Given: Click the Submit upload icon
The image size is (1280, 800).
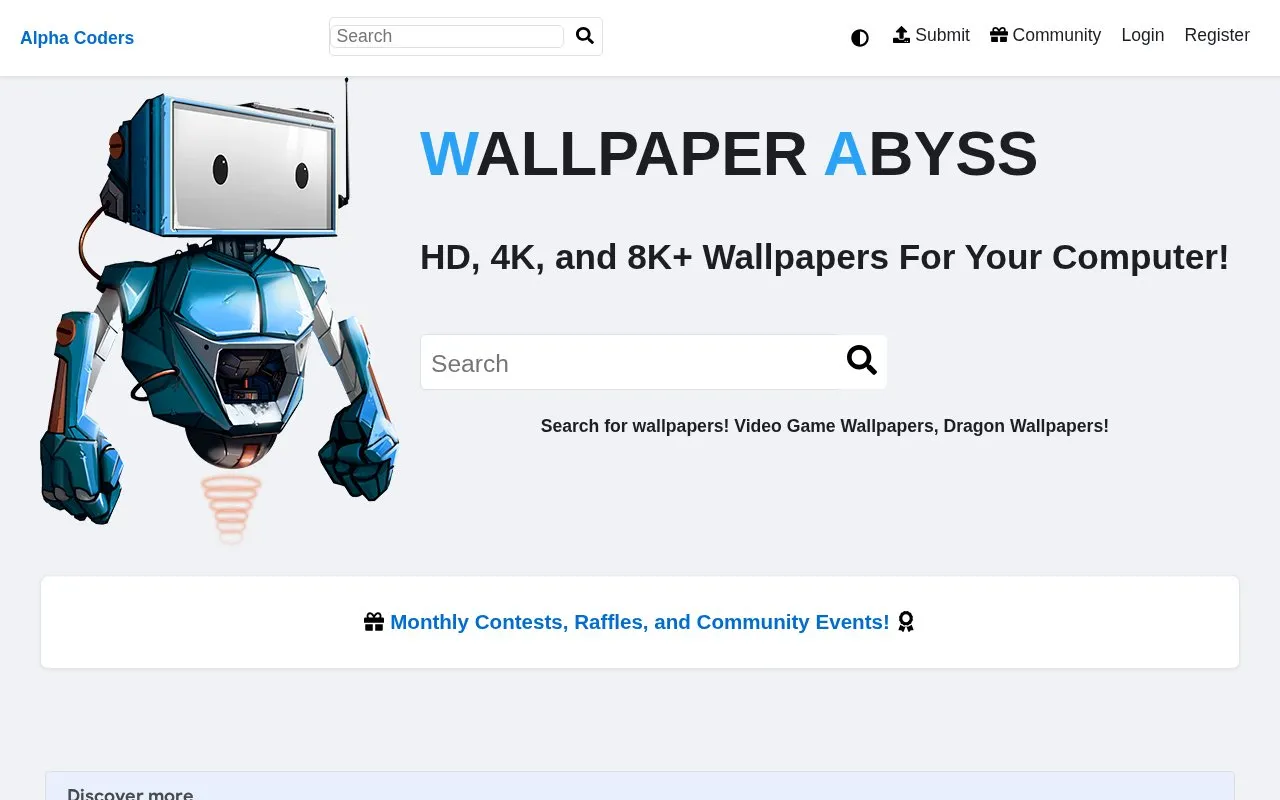Looking at the screenshot, I should (901, 35).
